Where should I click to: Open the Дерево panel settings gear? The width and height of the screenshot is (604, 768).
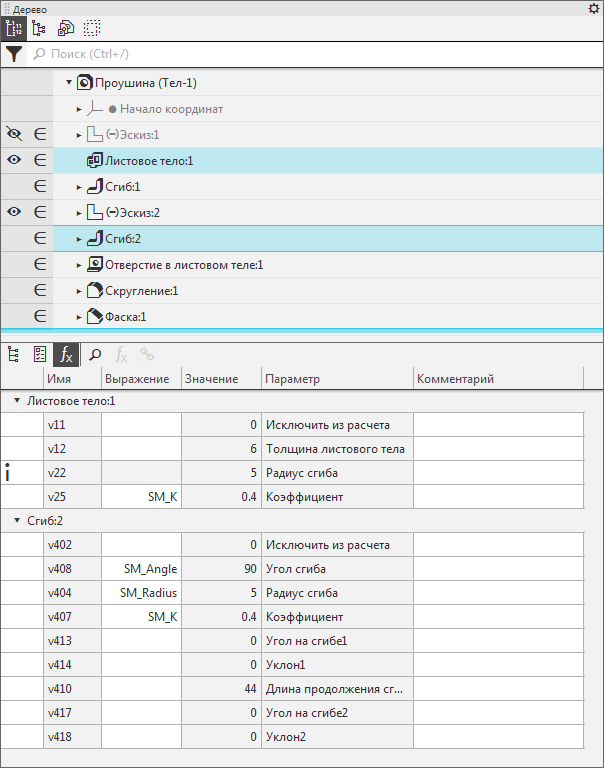tap(593, 8)
